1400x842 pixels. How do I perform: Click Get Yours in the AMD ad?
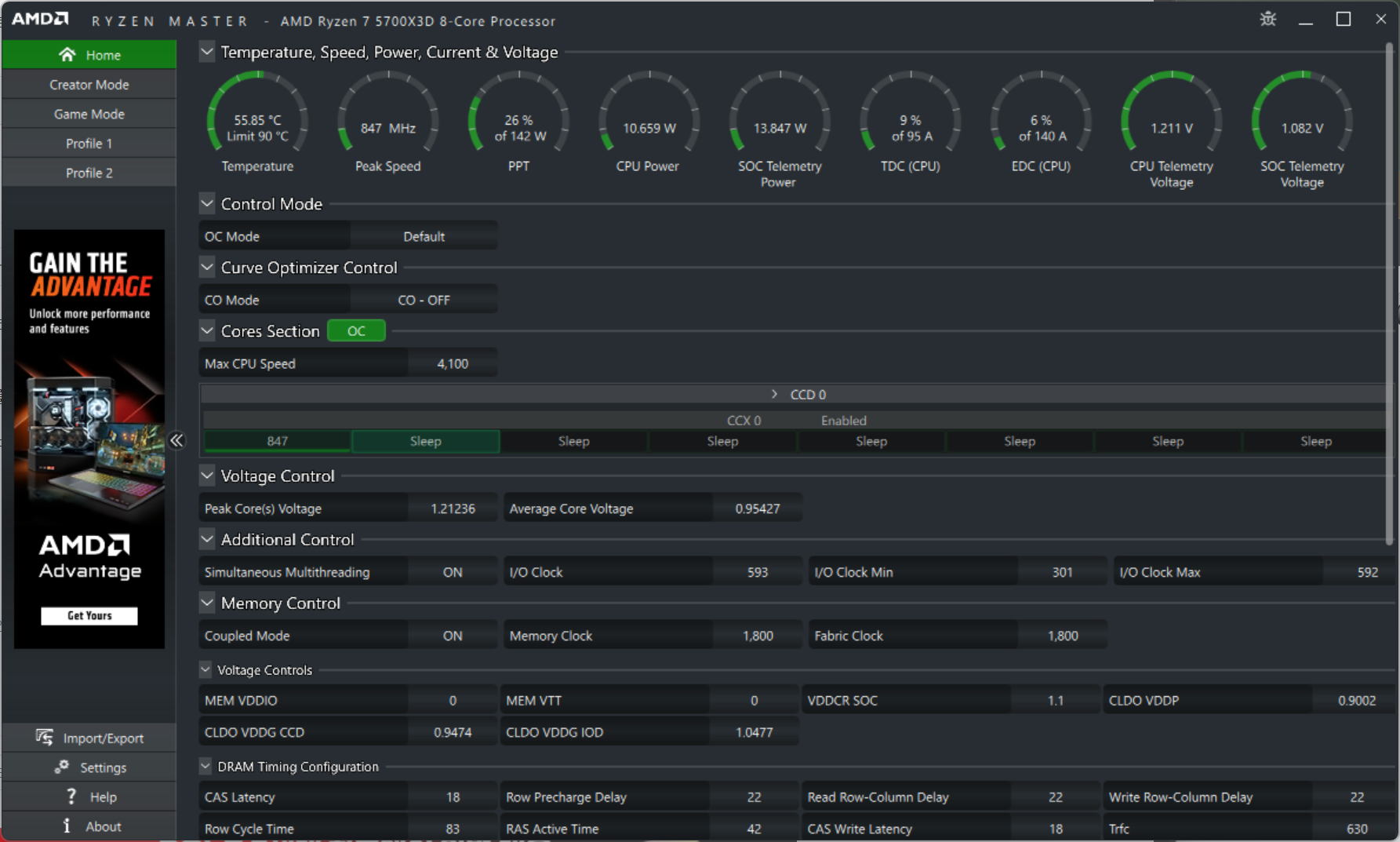(89, 615)
